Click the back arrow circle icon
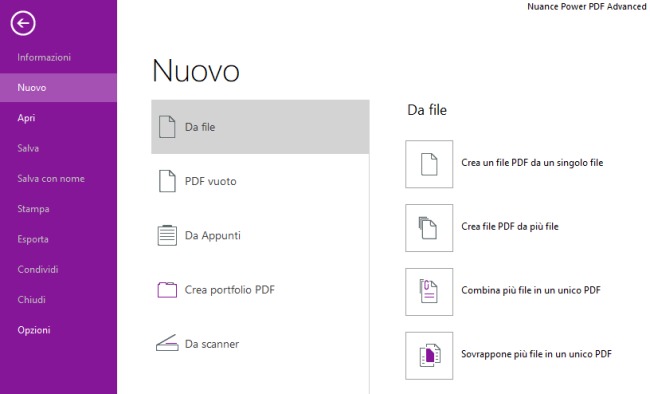The height and width of the screenshot is (394, 650). (23, 23)
